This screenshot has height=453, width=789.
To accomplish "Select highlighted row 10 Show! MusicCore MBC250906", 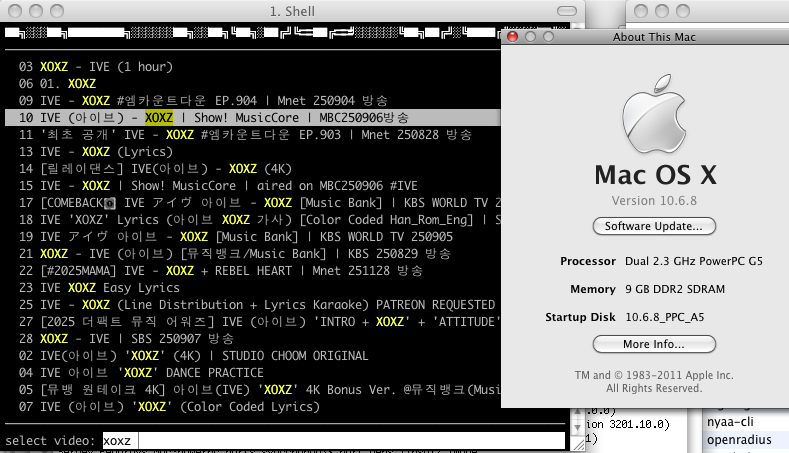I will 253,118.
